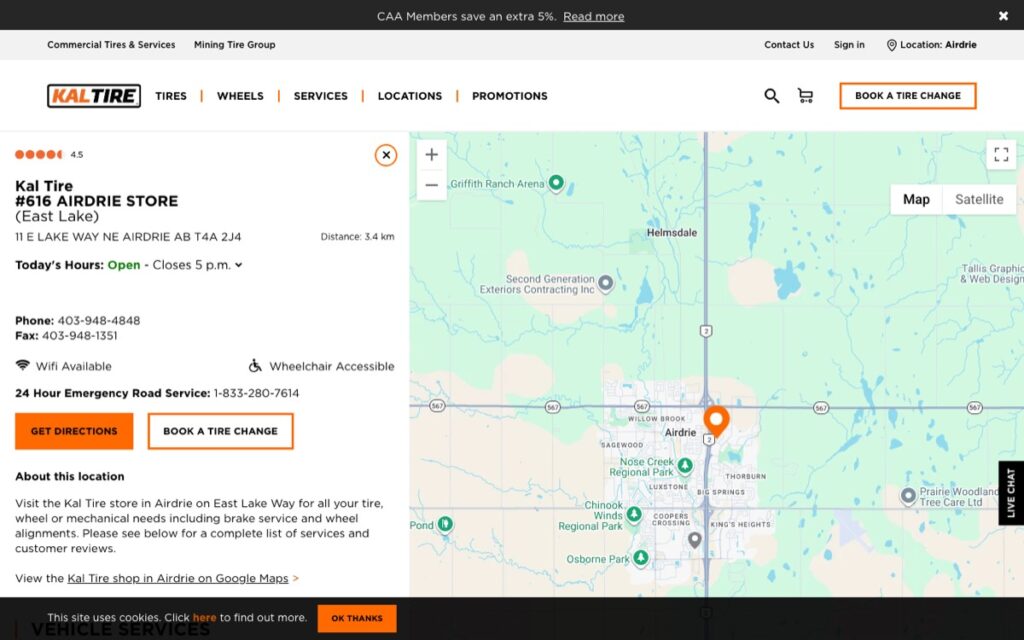This screenshot has width=1024, height=640.
Task: Click Get Directions button
Action: tap(74, 431)
